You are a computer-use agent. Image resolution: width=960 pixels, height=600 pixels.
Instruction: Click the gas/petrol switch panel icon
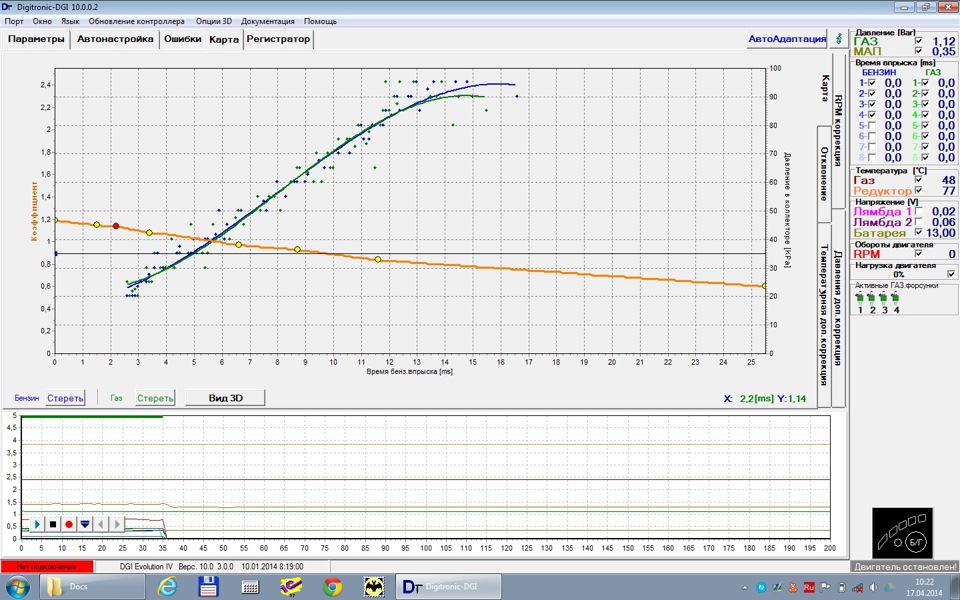tap(904, 533)
